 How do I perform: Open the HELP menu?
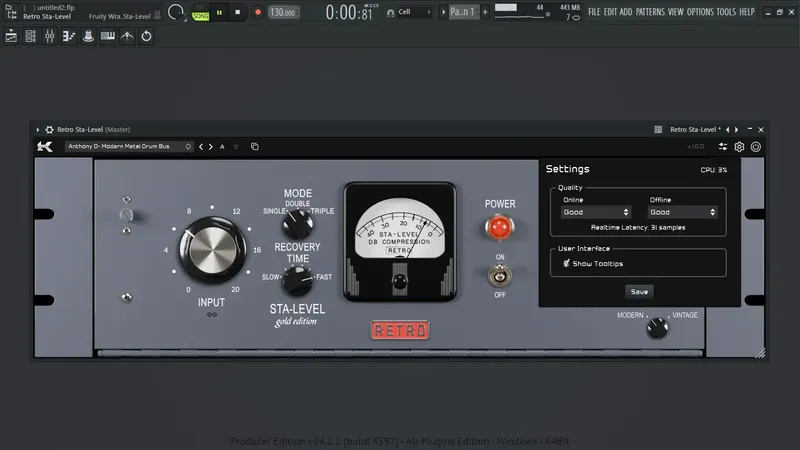click(747, 11)
